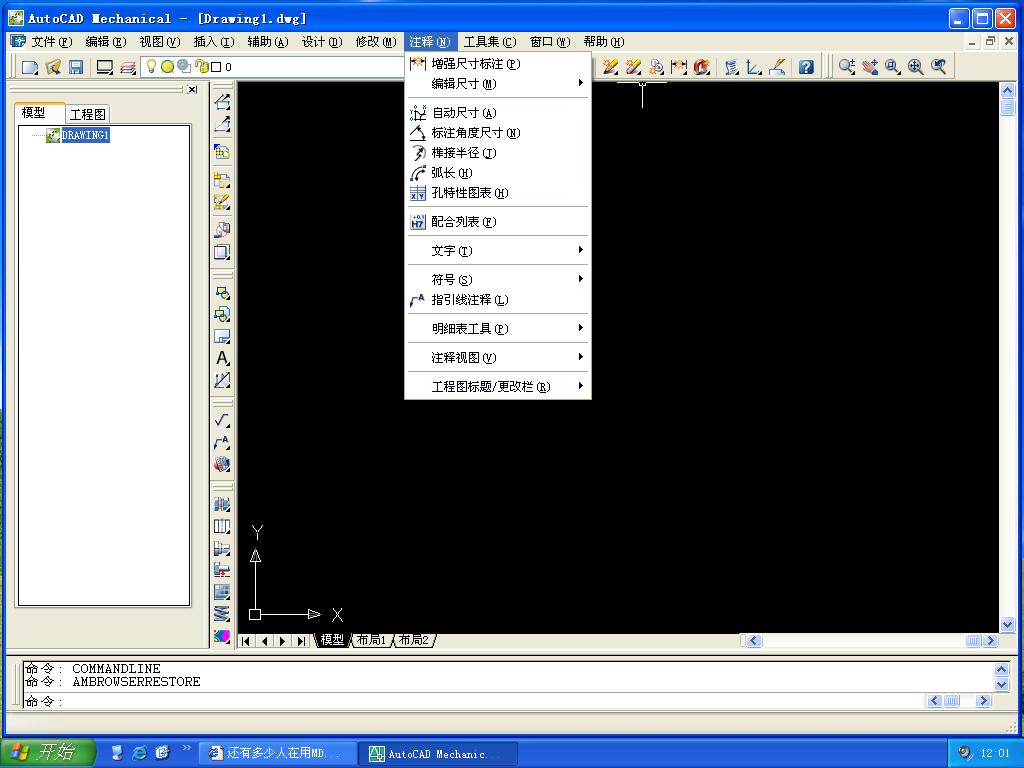1024x768 pixels.
Task: Open the 视图 menu
Action: point(159,42)
